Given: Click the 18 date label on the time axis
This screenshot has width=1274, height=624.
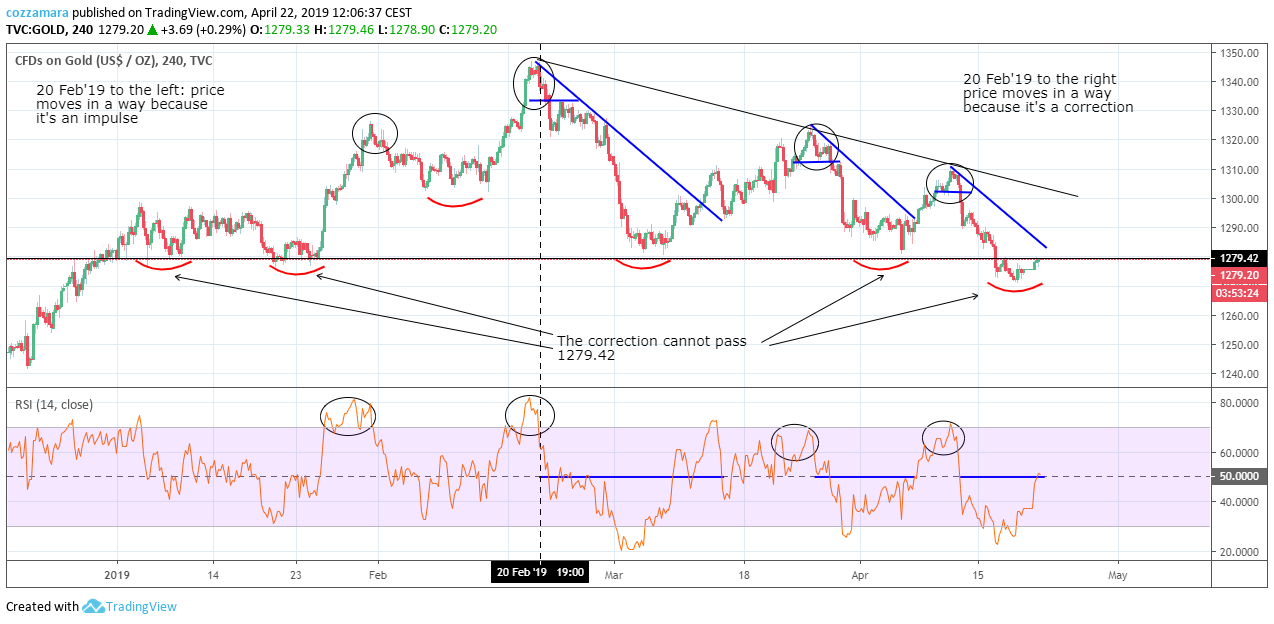Looking at the screenshot, I should (744, 575).
